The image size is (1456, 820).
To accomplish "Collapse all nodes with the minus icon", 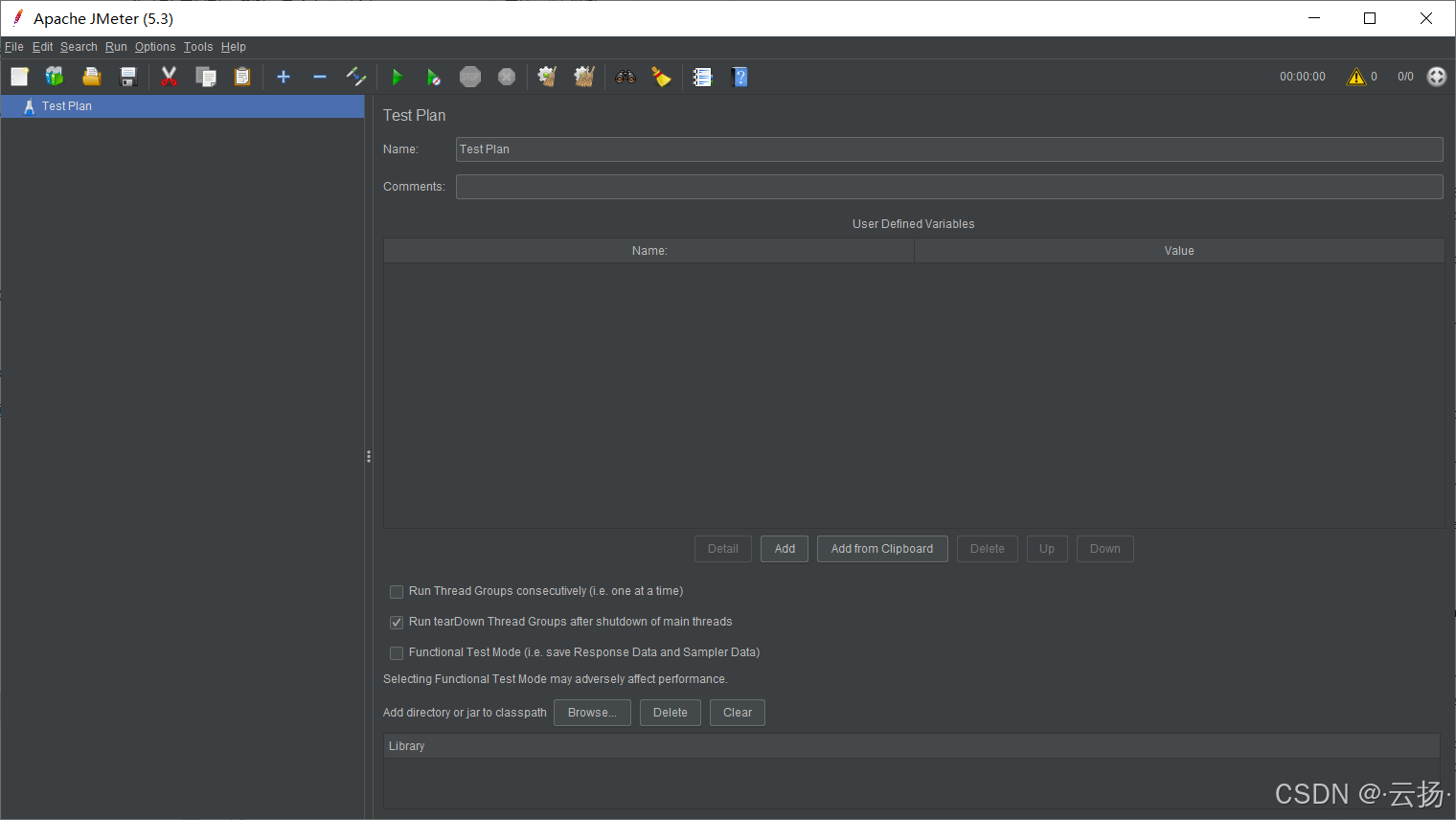I will (320, 77).
